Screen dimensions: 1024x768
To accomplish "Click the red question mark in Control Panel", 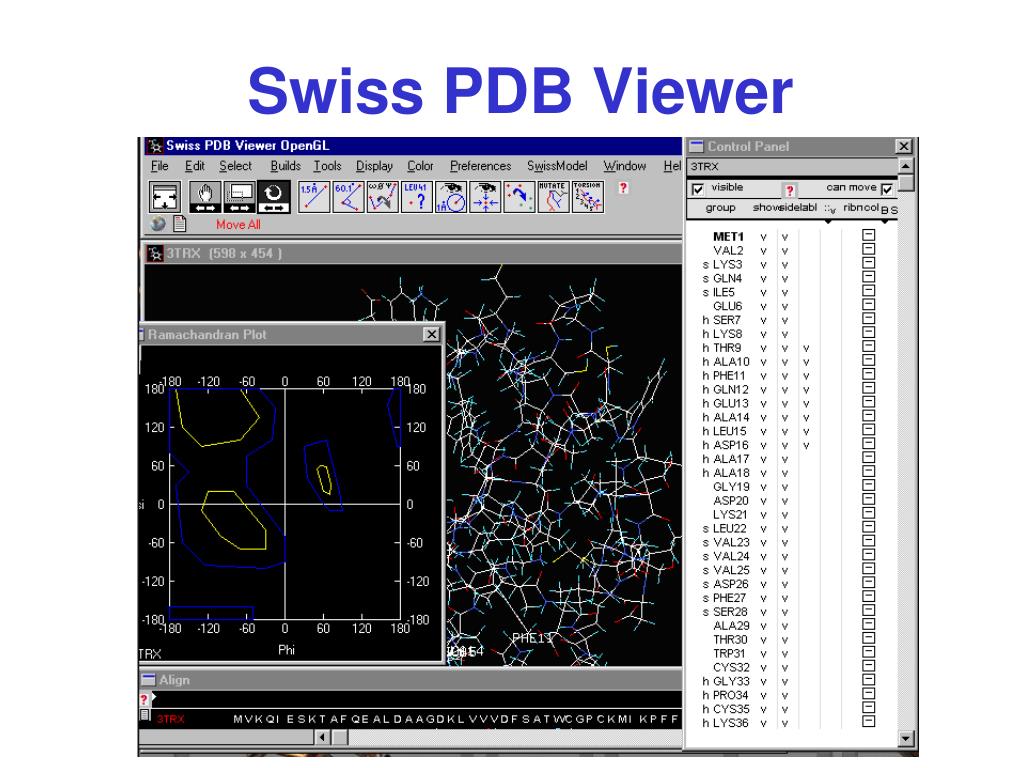I will coord(790,190).
